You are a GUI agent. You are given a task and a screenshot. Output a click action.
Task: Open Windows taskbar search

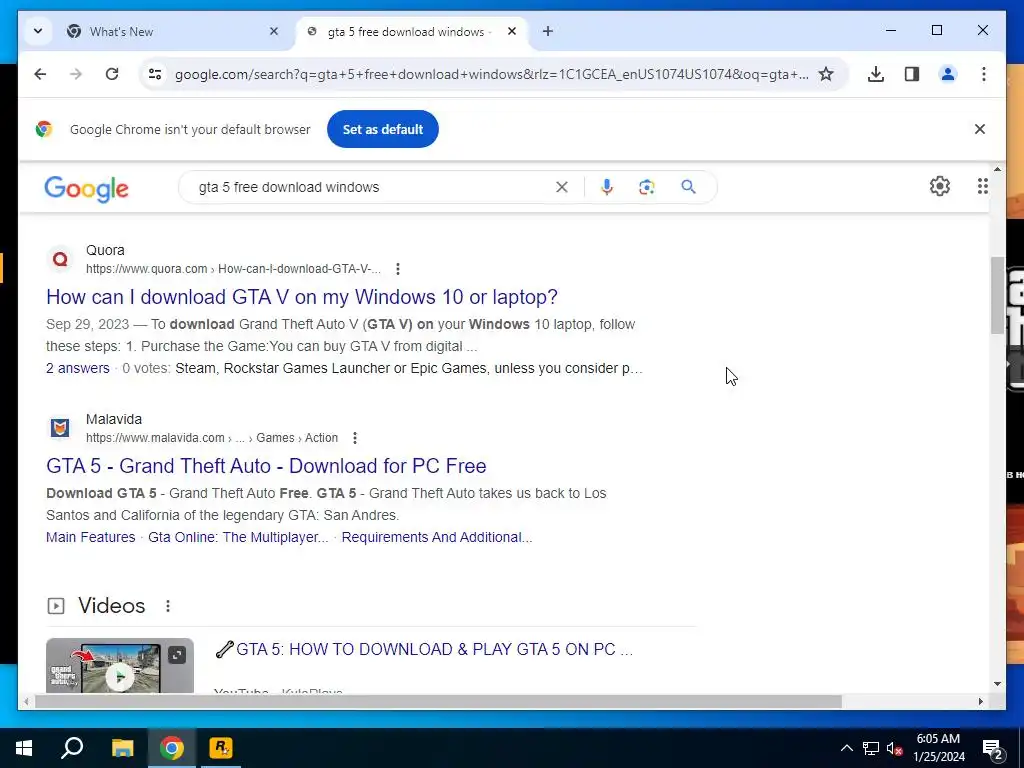[72, 748]
